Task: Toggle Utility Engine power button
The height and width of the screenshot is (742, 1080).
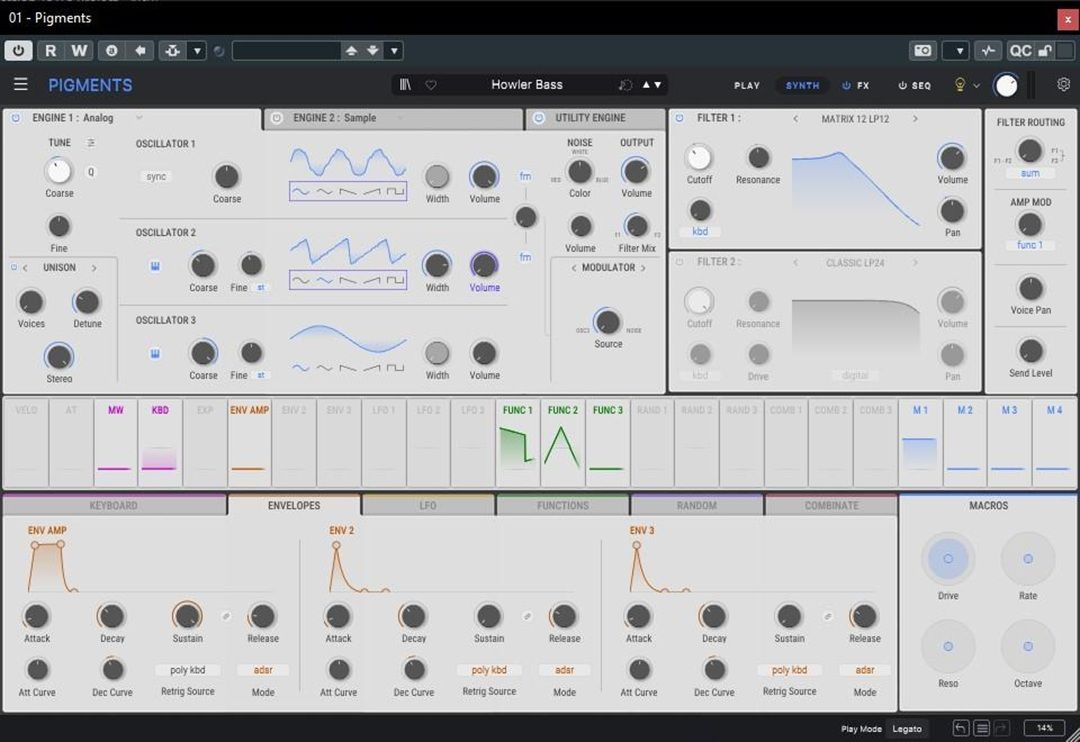Action: (x=539, y=118)
